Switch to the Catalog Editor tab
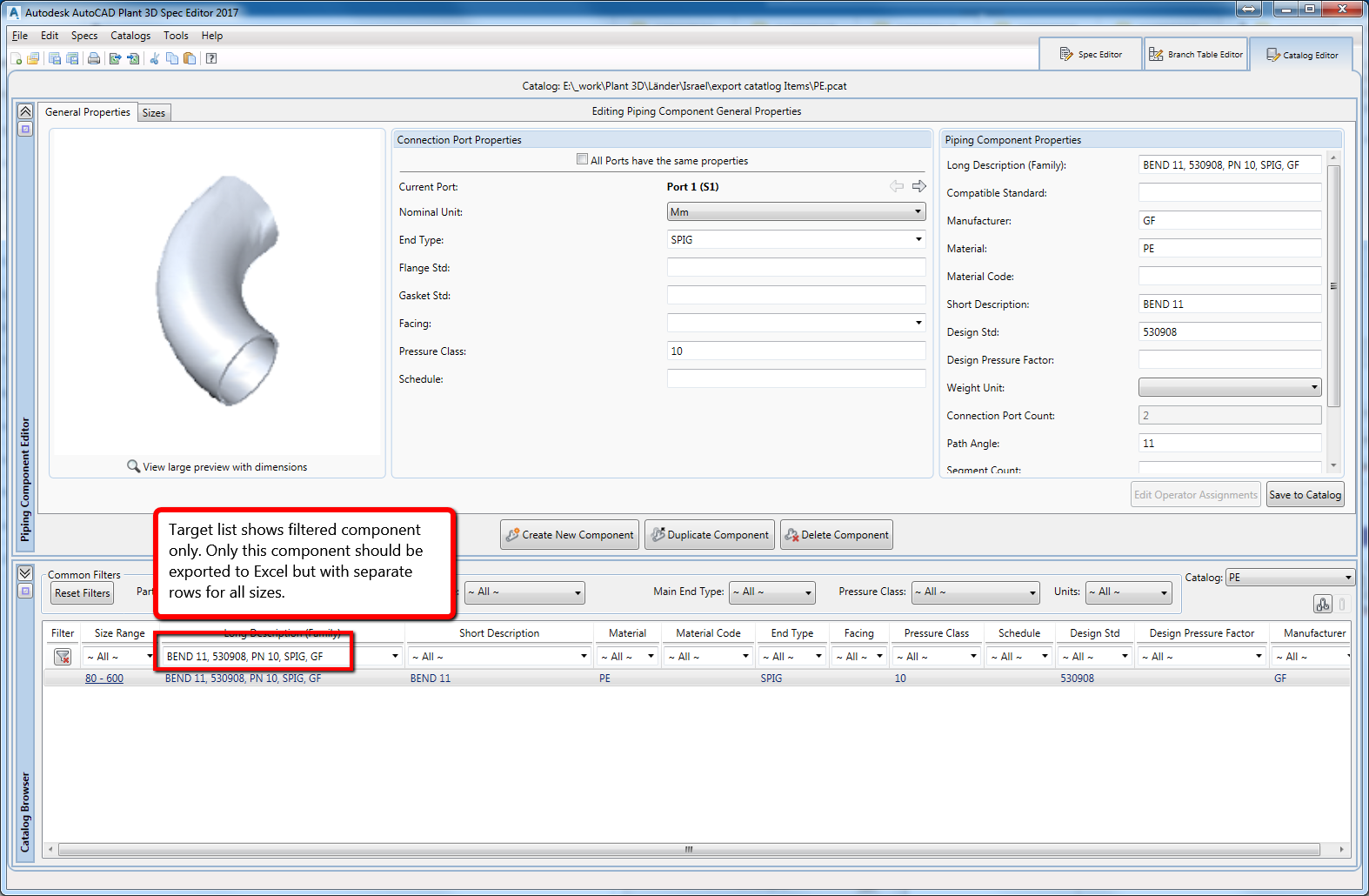 [x=1301, y=55]
